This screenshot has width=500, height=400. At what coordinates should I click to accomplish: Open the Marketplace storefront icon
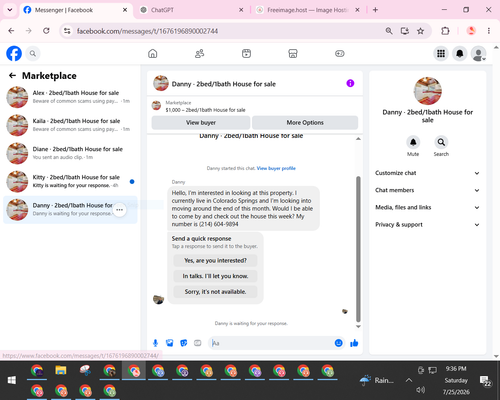[293, 53]
